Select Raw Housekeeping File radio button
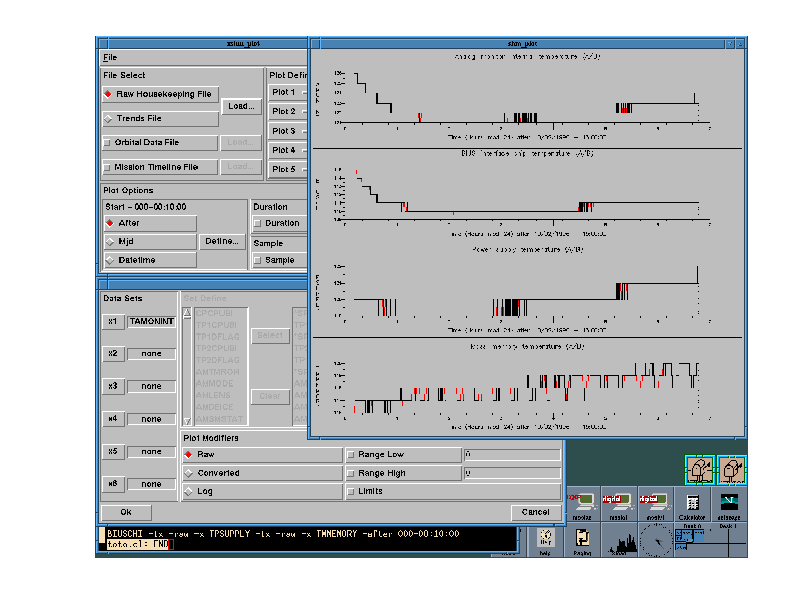 click(x=161, y=94)
